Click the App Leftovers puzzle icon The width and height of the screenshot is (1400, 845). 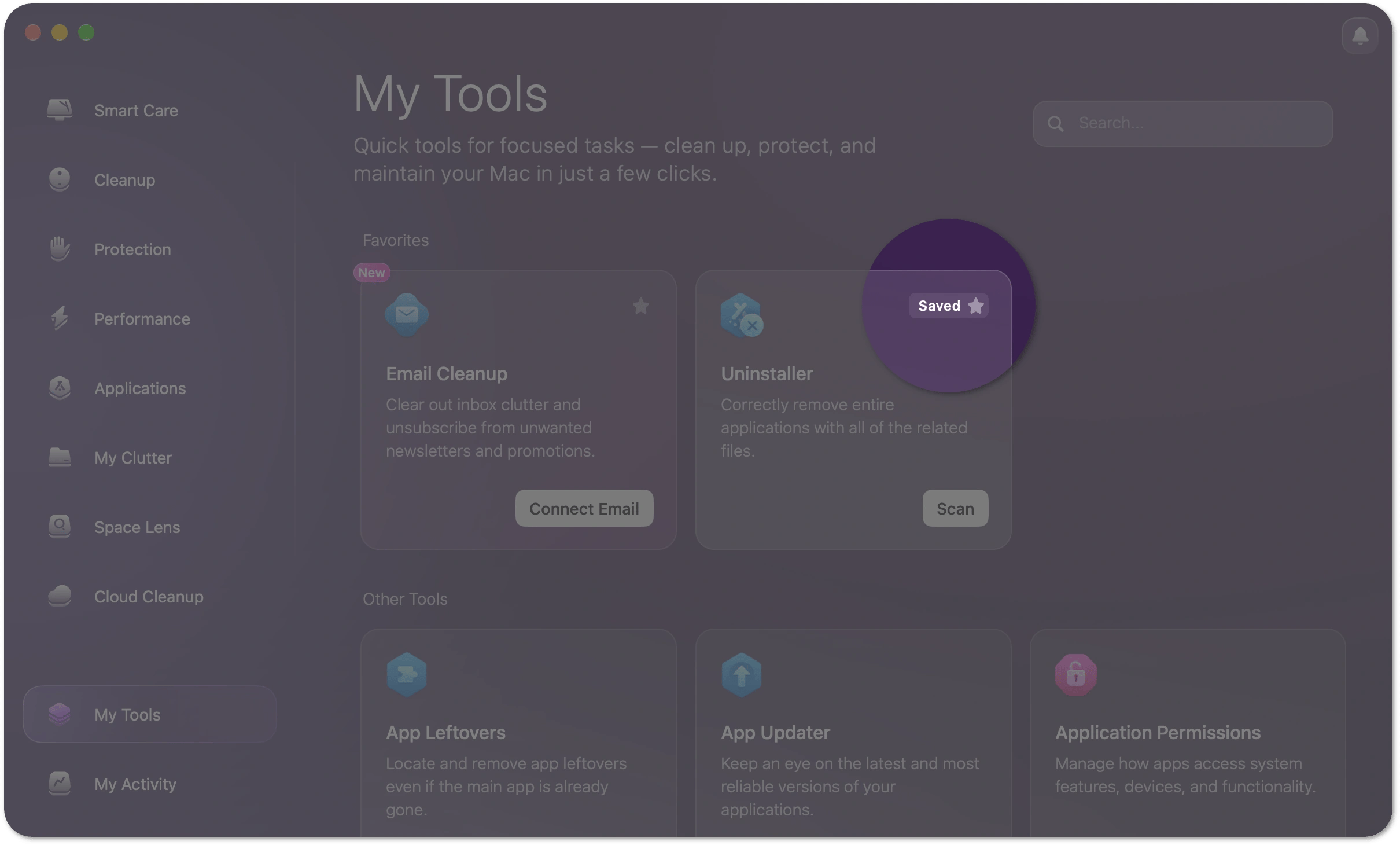(407, 675)
